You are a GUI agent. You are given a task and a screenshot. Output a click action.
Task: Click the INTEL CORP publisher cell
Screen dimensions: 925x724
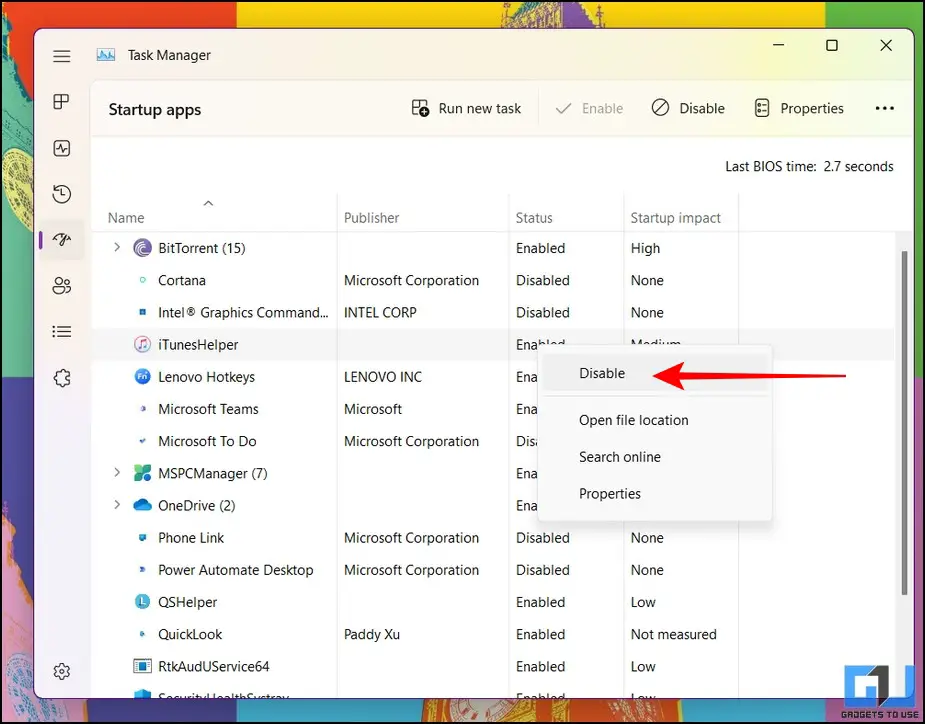(380, 312)
